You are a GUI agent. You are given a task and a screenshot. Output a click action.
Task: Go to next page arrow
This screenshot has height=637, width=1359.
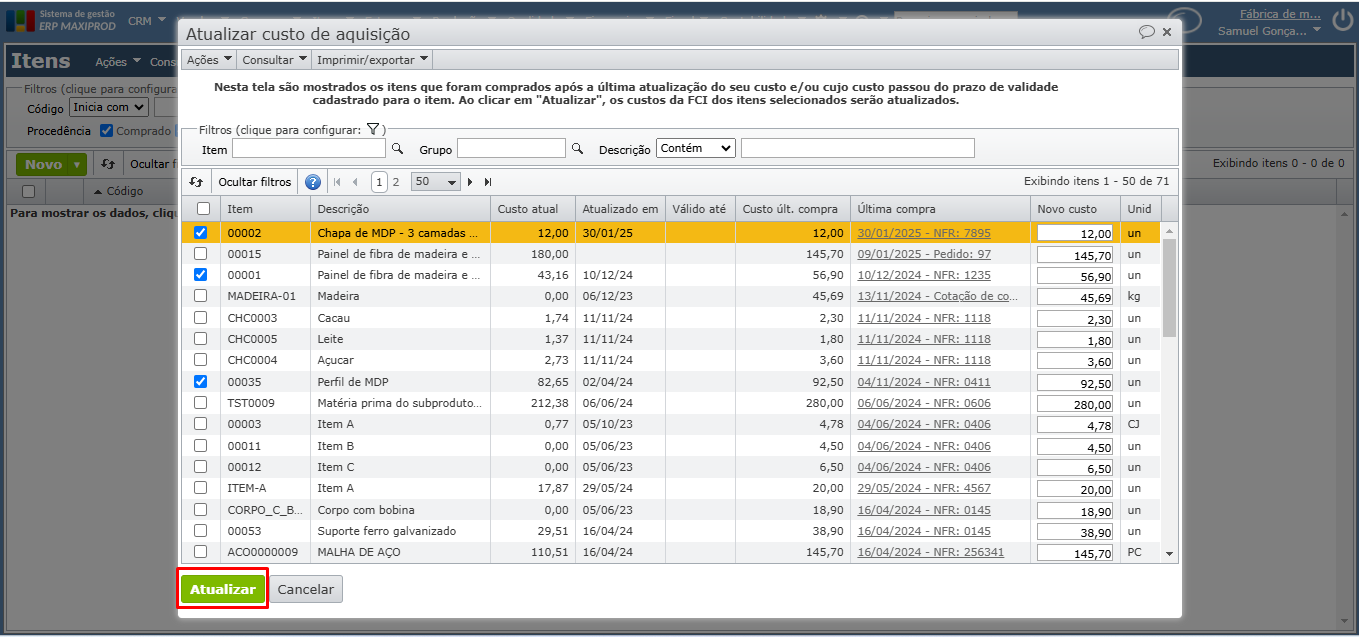pos(472,182)
